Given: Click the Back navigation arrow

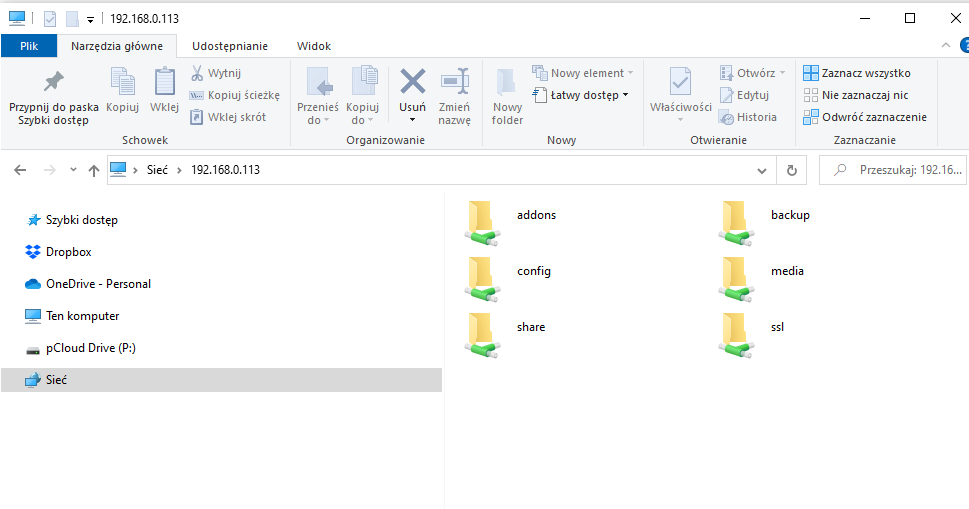Looking at the screenshot, I should 20,170.
